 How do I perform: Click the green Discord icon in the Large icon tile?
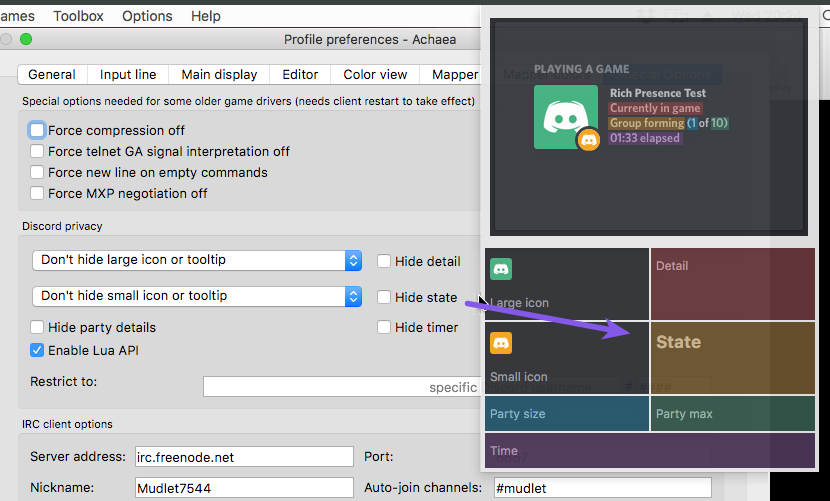(501, 269)
